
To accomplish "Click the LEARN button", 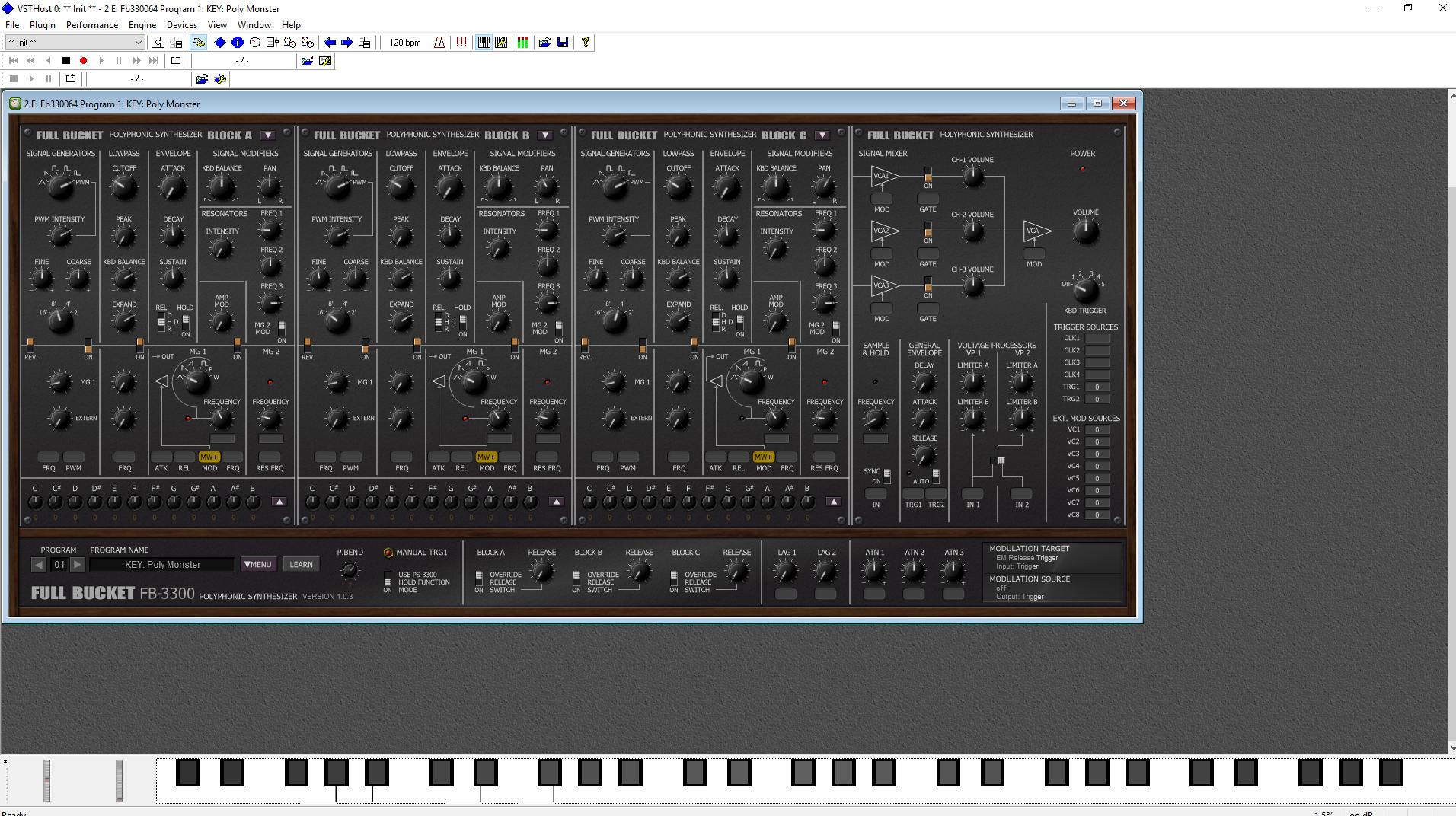I will pos(301,564).
